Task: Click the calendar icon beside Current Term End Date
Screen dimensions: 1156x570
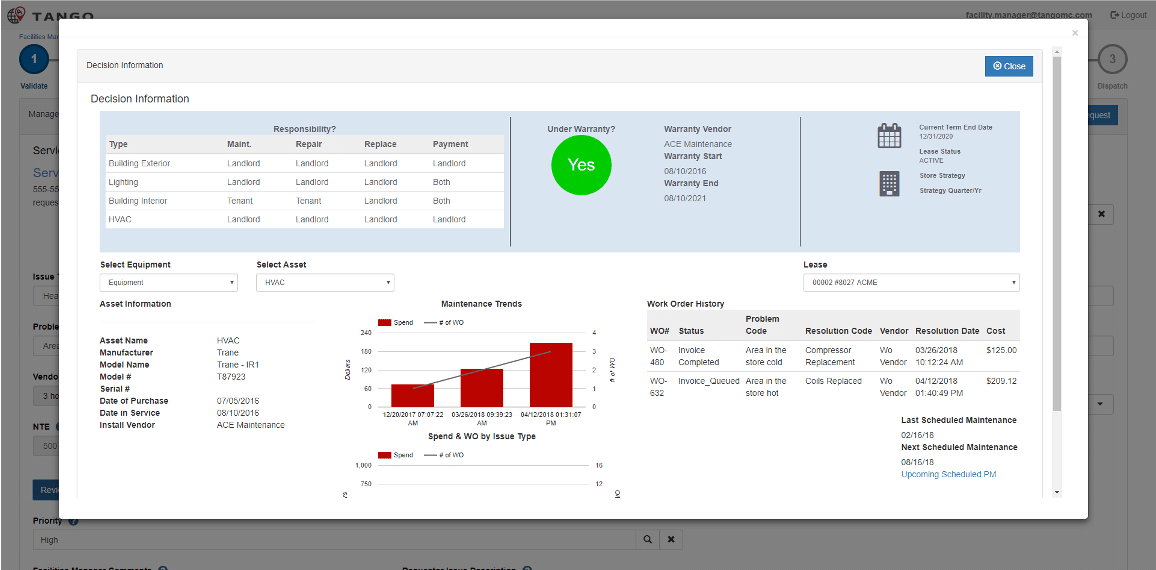Action: [x=889, y=137]
